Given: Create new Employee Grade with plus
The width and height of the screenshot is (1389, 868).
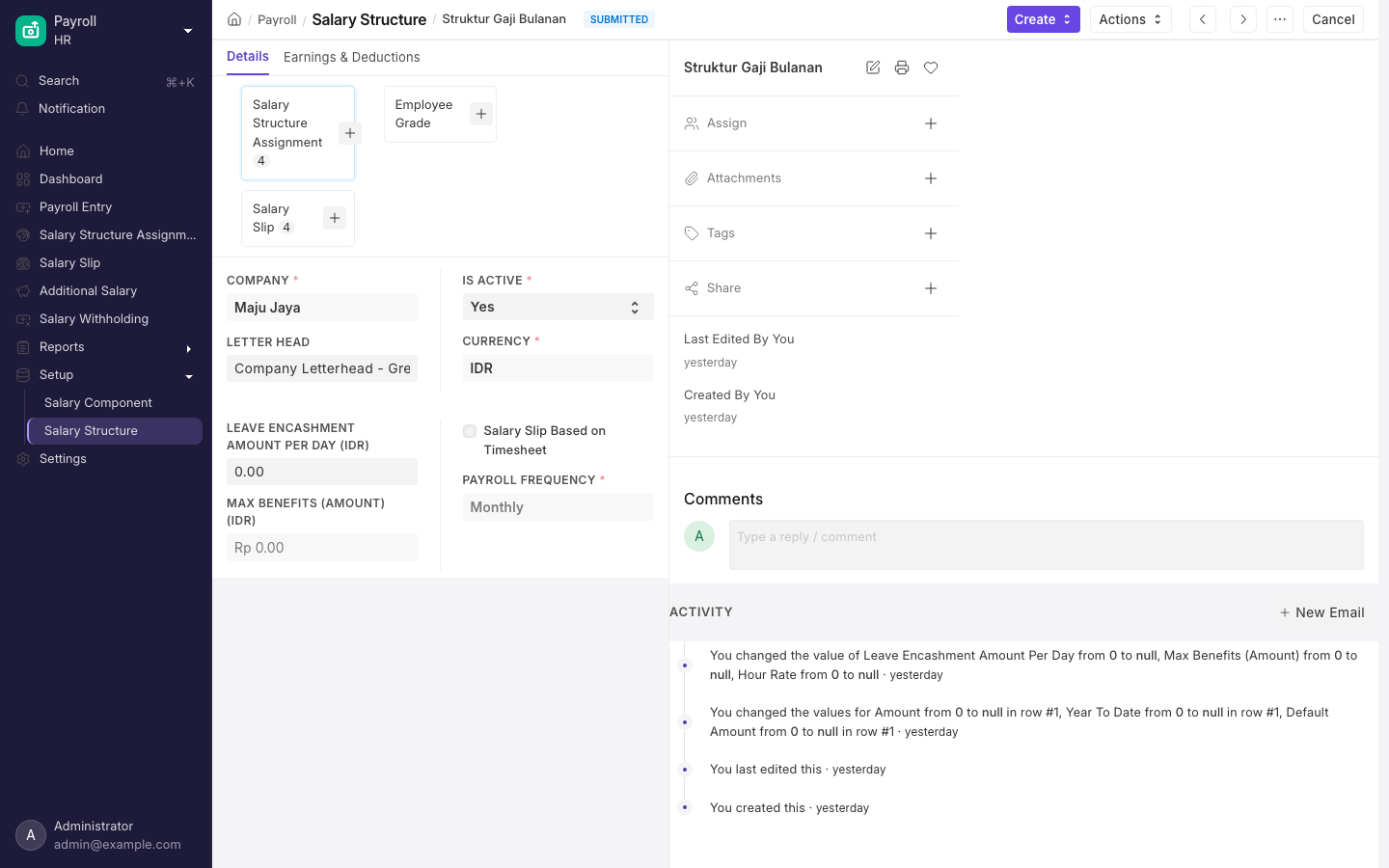Looking at the screenshot, I should (481, 114).
